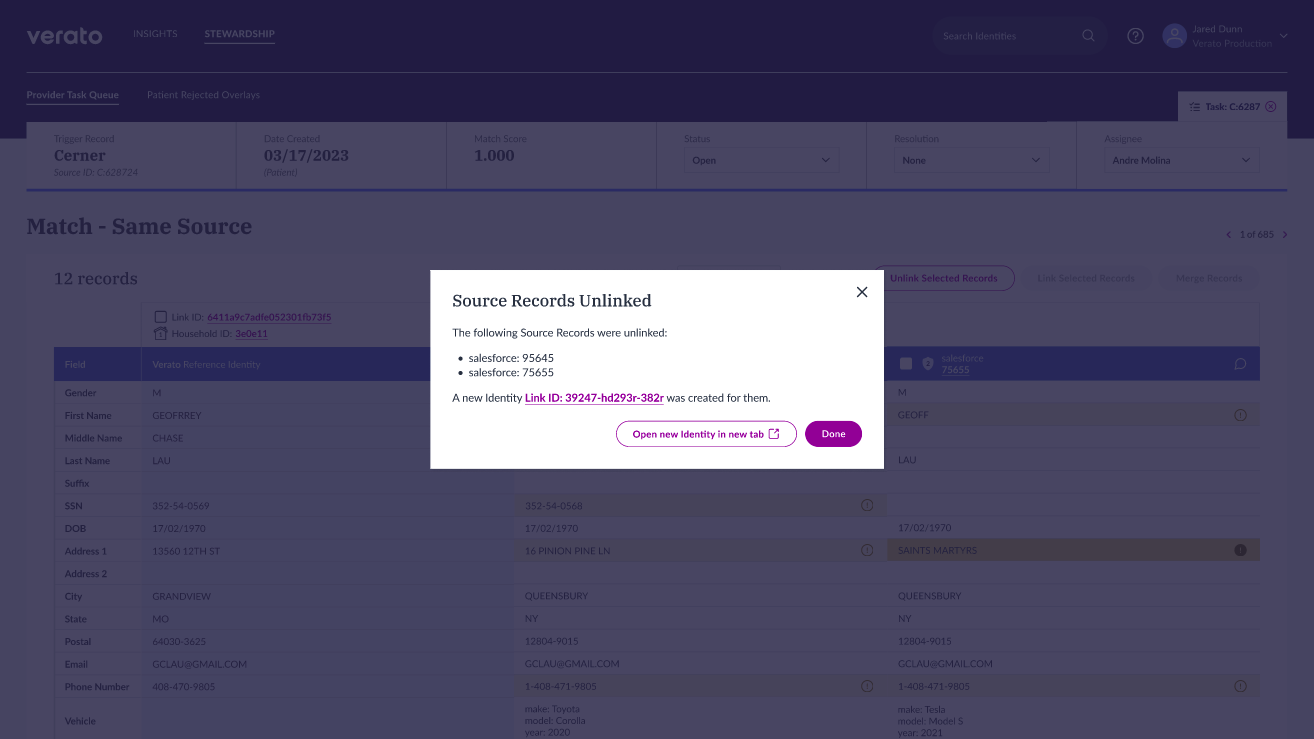Click the Jared Dunn avatar icon
Screen dimensions: 1314x739
(x=1173, y=36)
